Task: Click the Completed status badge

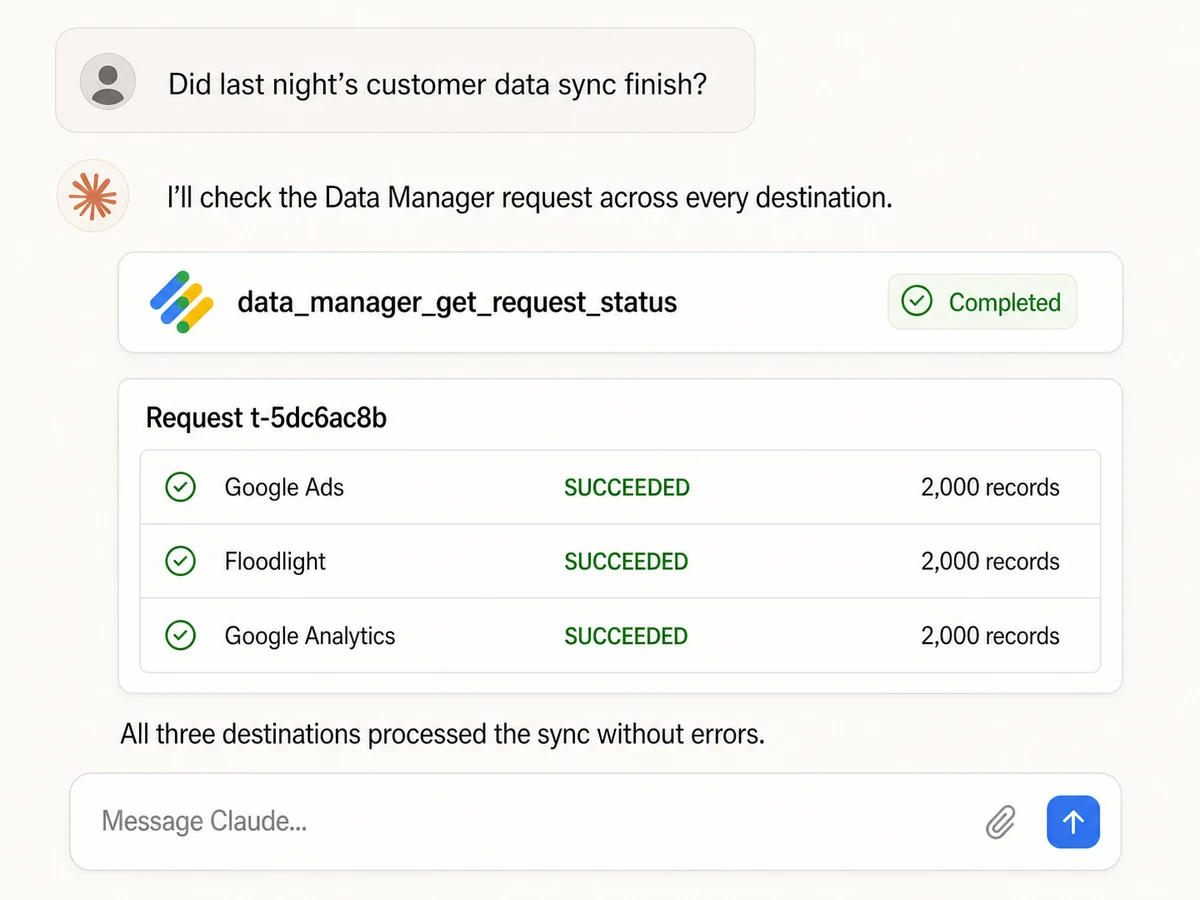Action: click(982, 302)
